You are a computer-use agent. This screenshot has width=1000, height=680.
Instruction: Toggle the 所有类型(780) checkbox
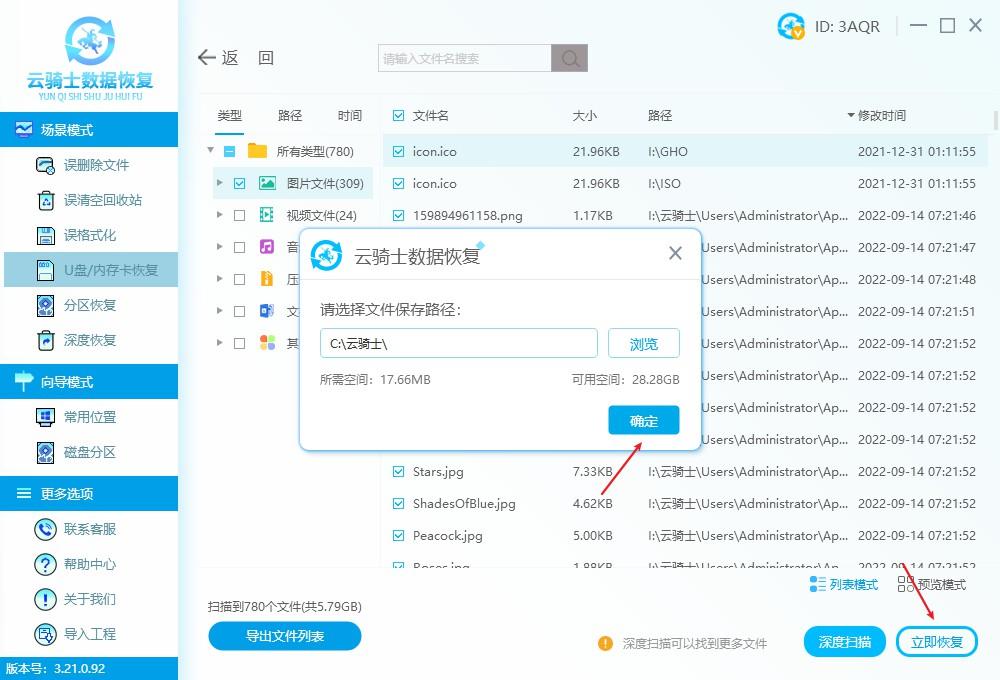click(x=230, y=152)
